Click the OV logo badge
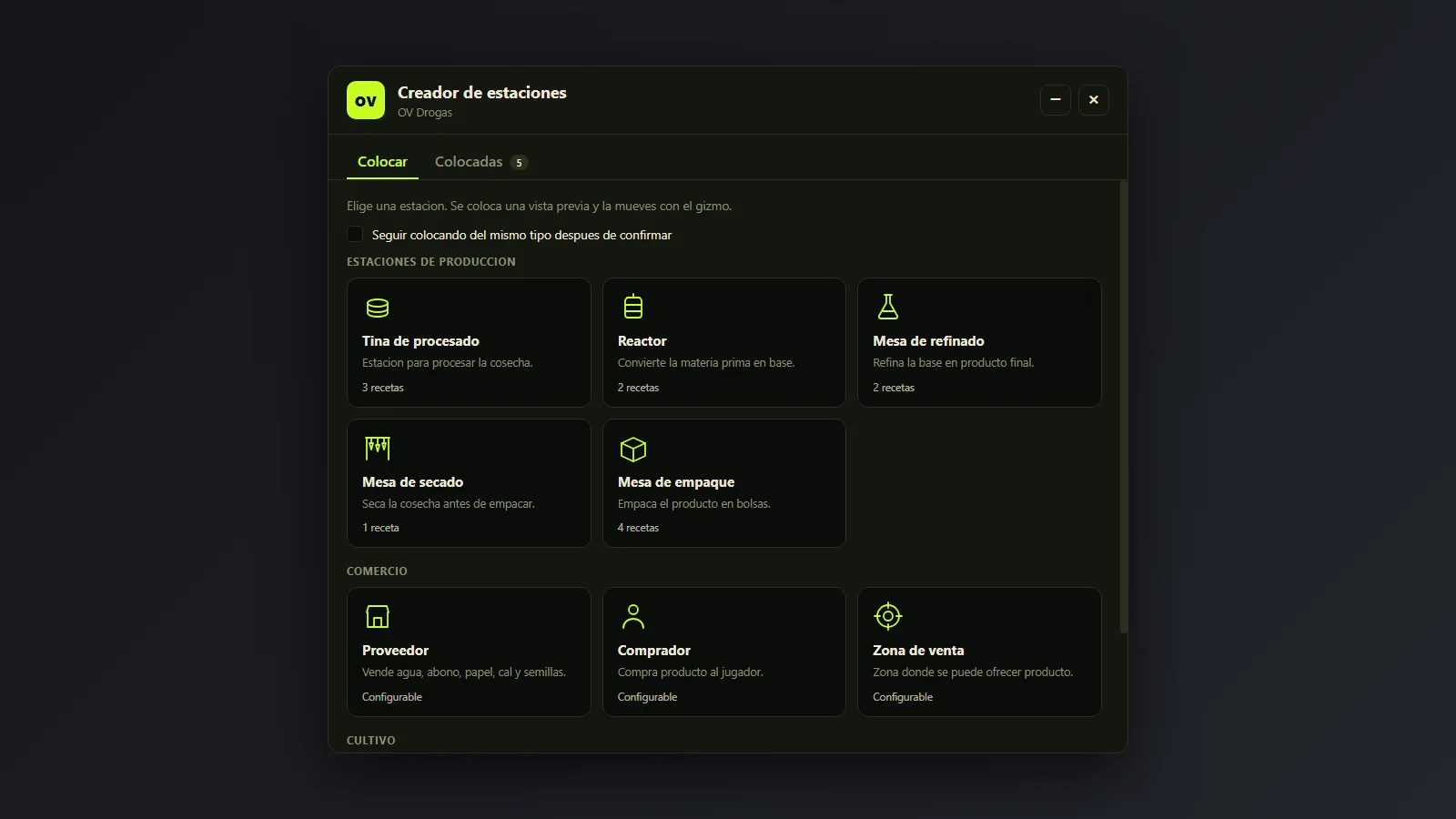 (x=366, y=100)
